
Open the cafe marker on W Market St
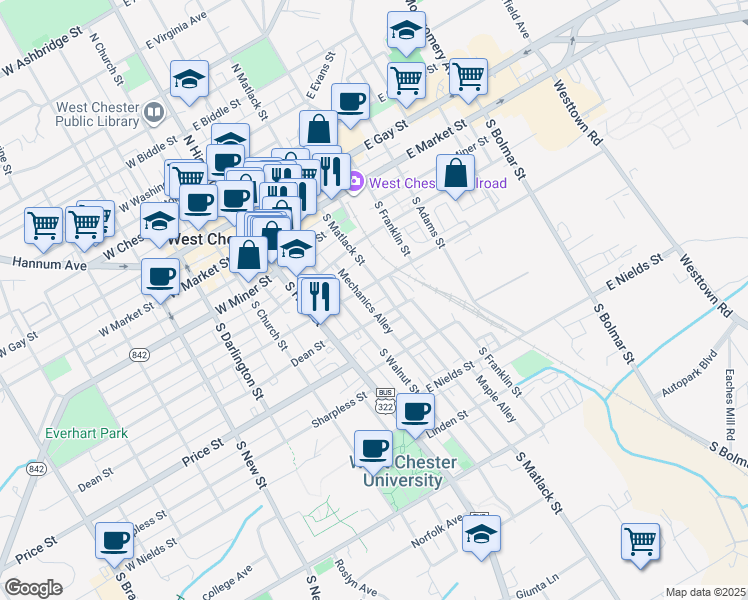coord(161,279)
